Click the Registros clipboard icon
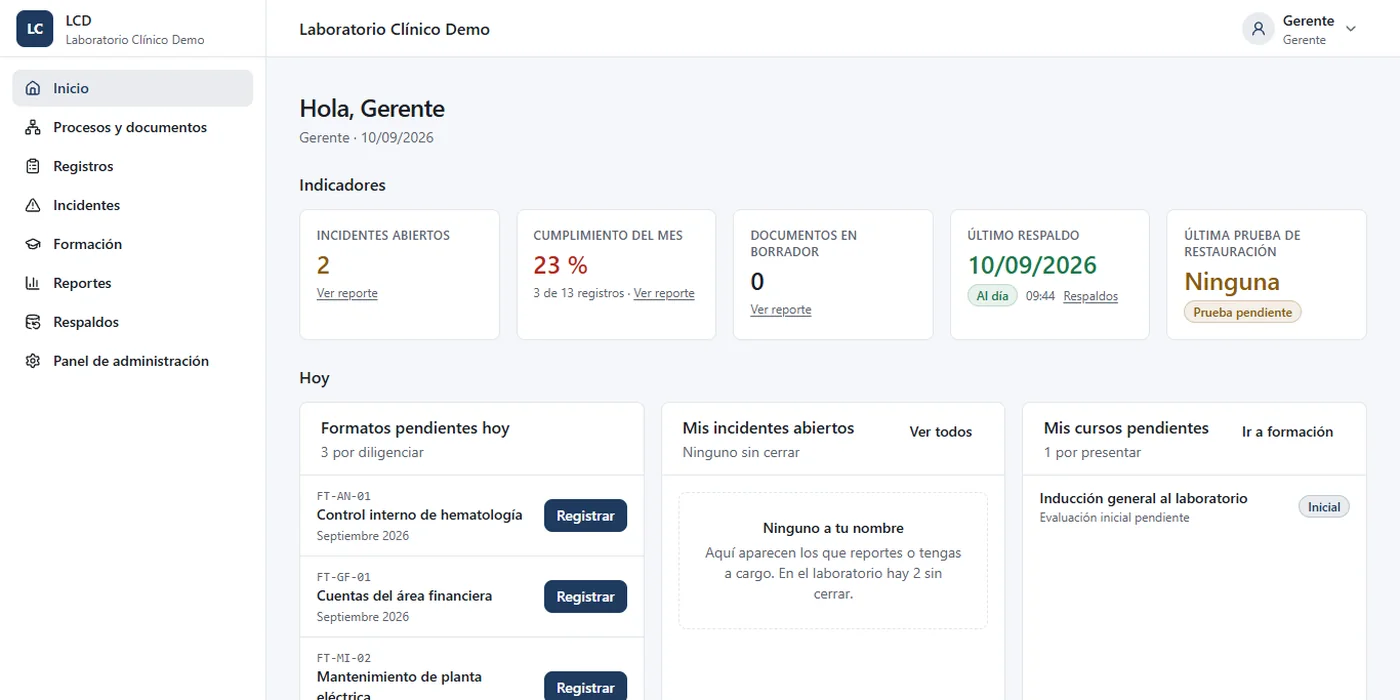1400x700 pixels. tap(33, 166)
